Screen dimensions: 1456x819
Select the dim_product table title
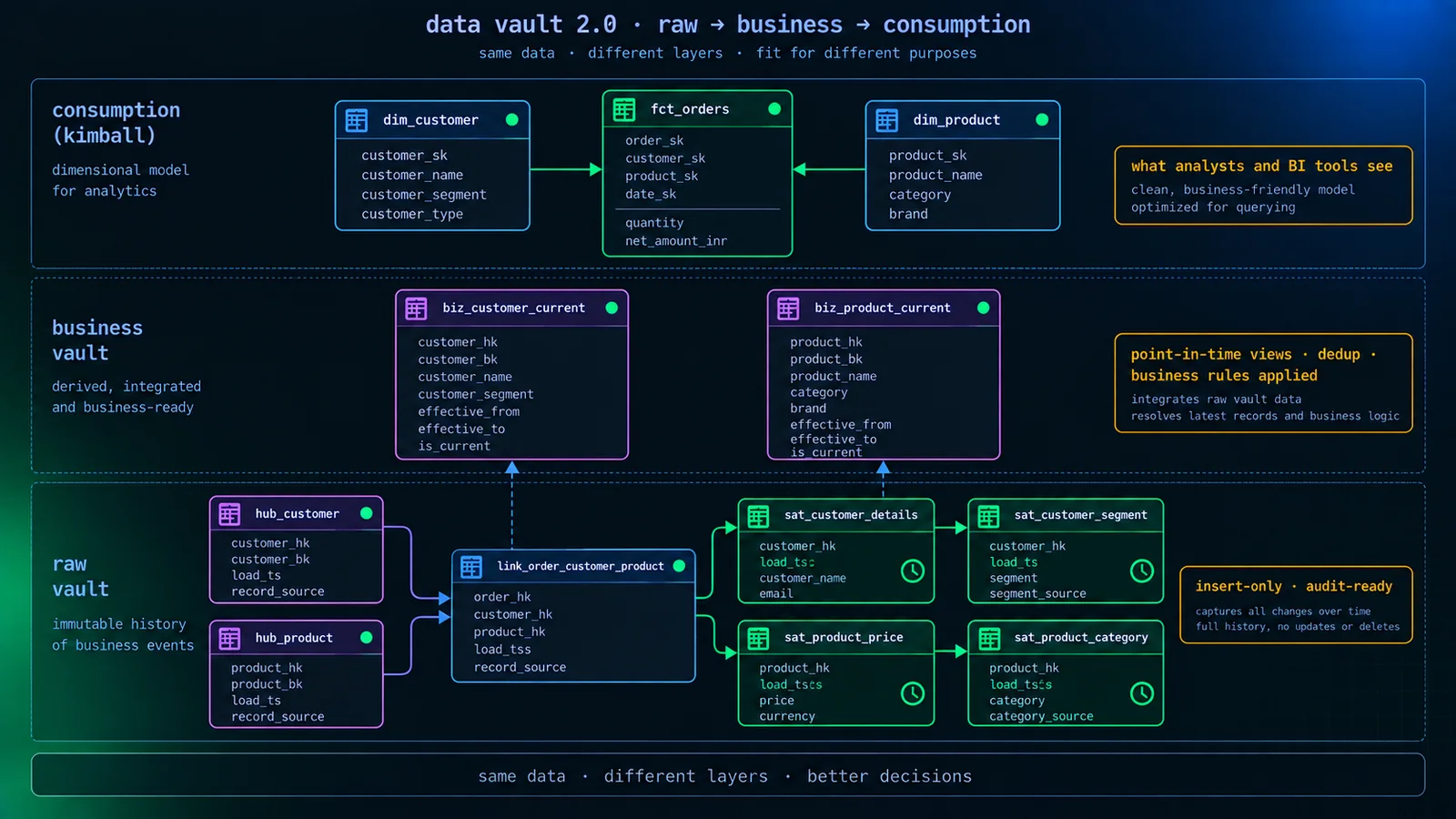[x=956, y=120]
